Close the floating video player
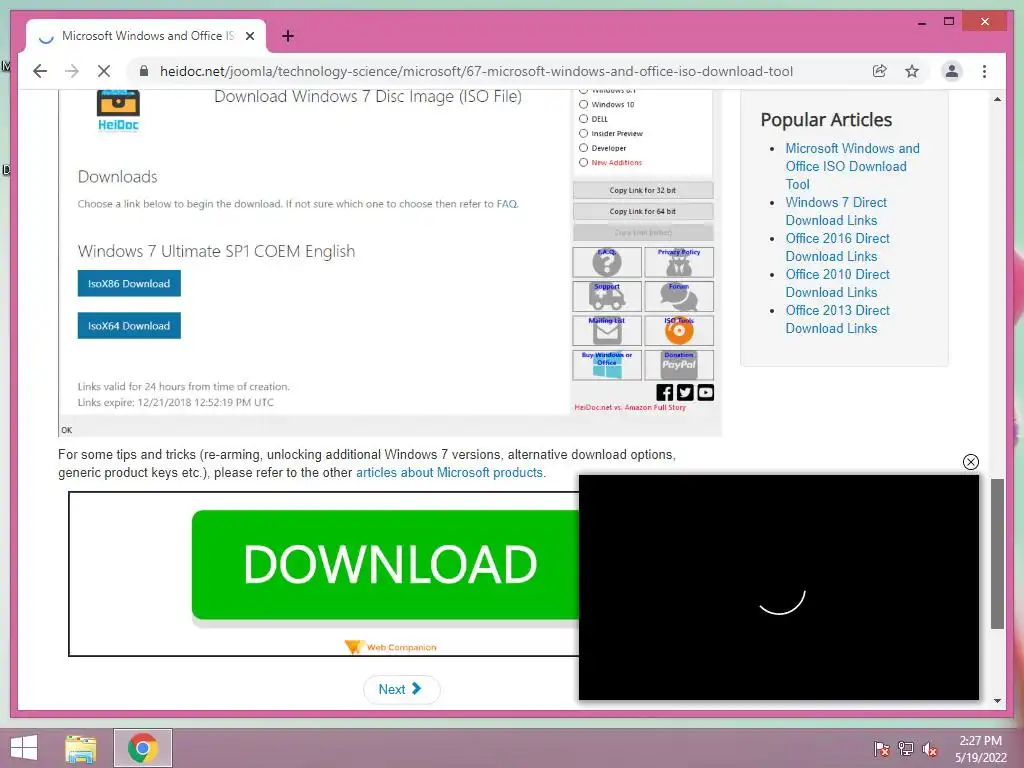 970,462
